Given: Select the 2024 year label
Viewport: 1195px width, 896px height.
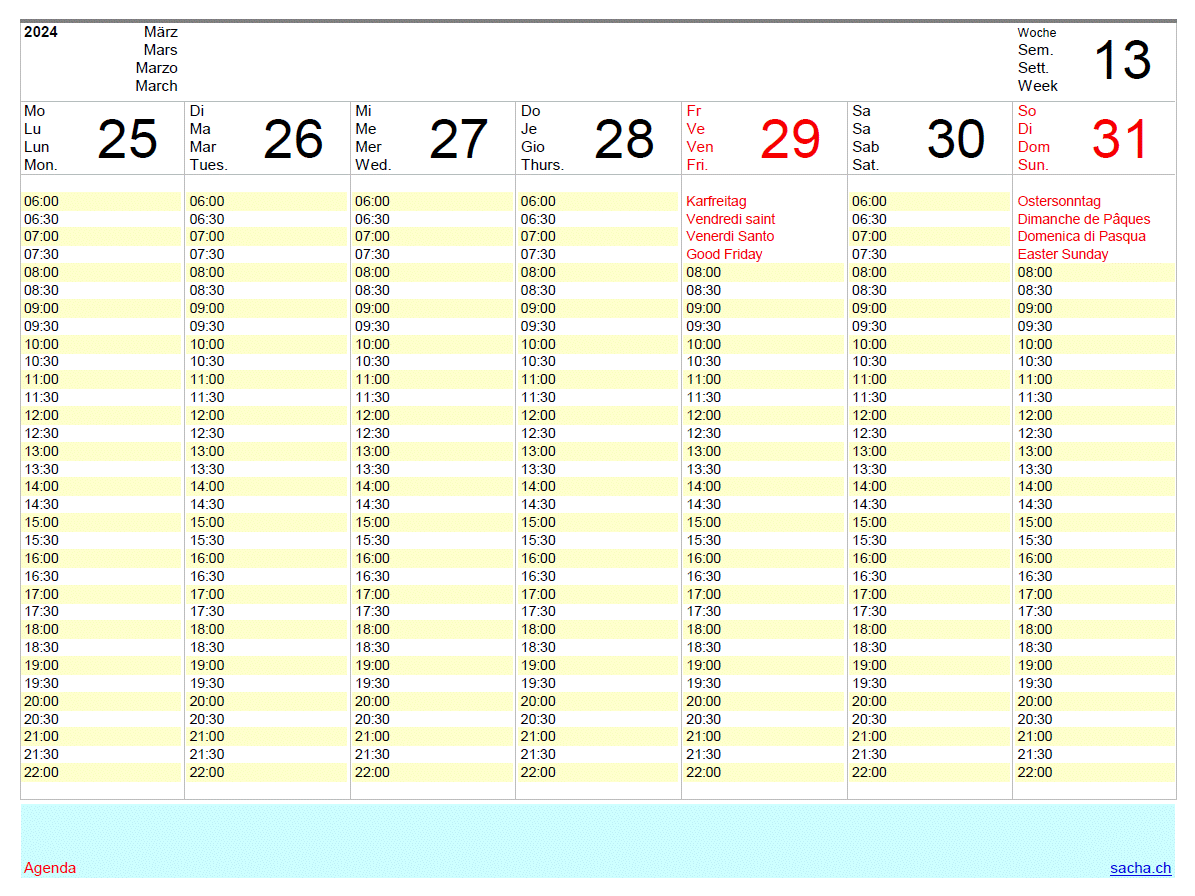Looking at the screenshot, I should [40, 32].
